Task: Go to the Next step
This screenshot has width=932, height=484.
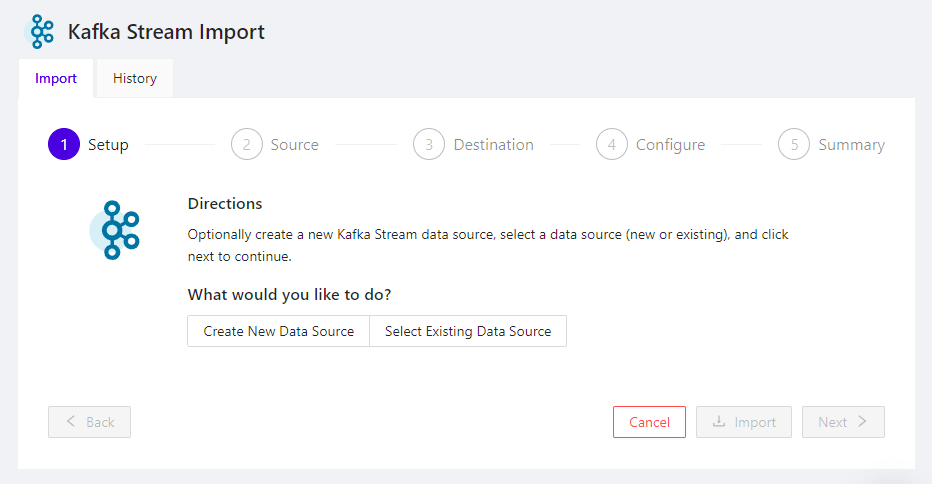Action: pyautogui.click(x=843, y=422)
